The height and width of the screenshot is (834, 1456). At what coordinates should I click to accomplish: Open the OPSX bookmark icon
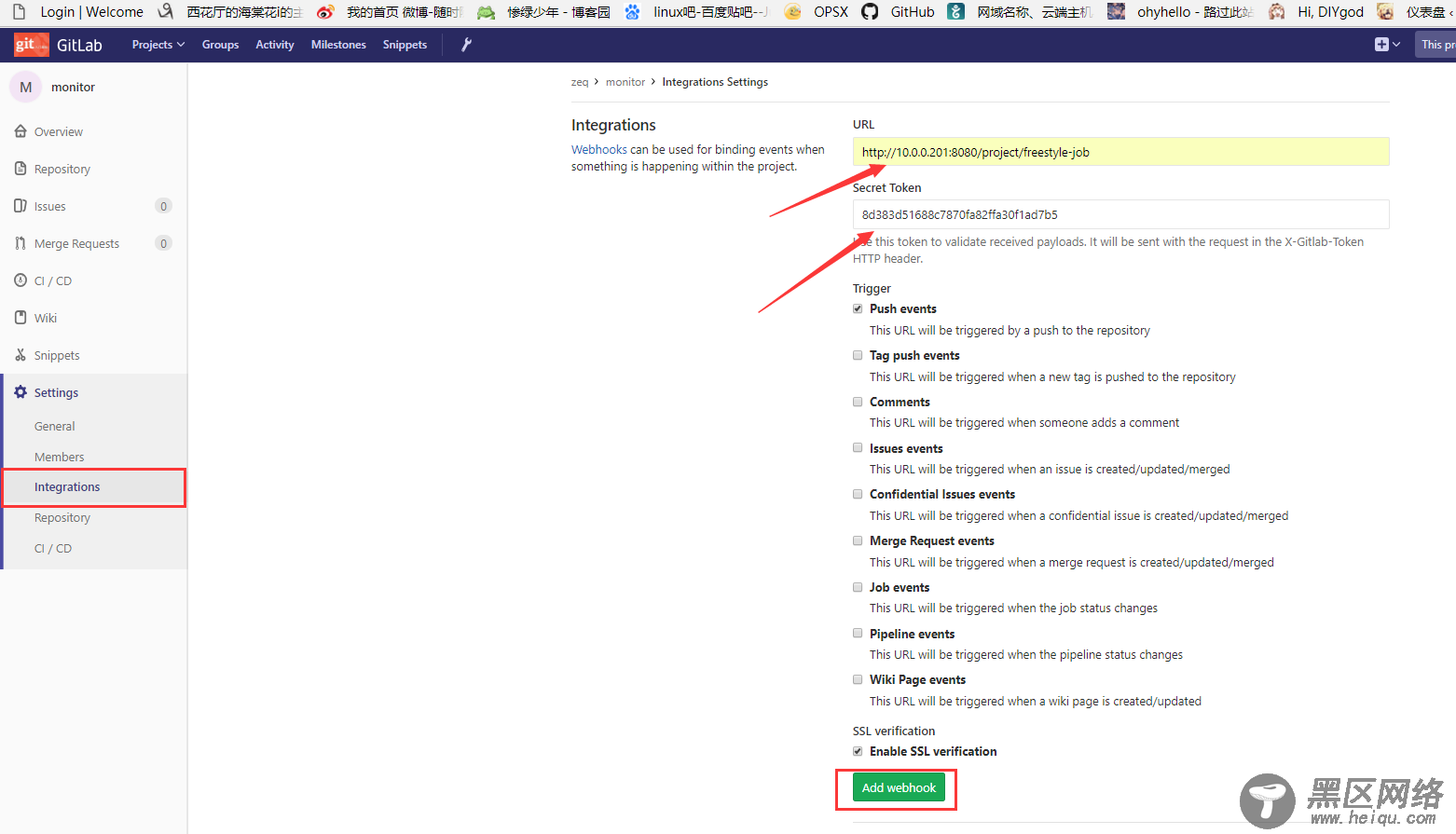pos(792,11)
